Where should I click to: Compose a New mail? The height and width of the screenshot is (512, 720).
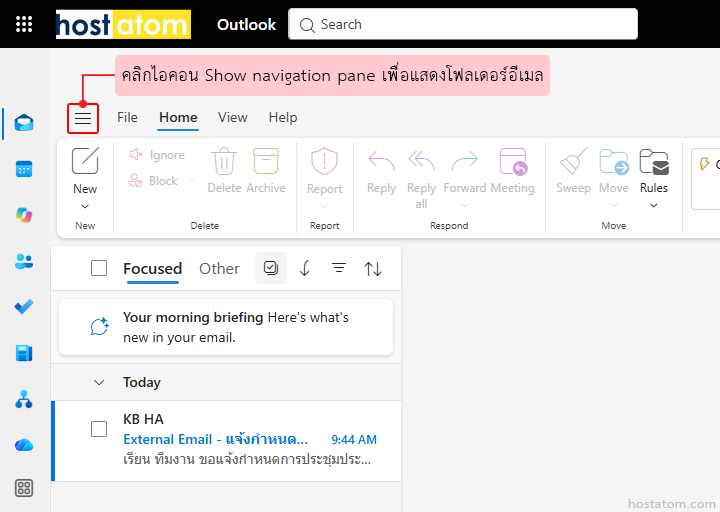point(85,171)
